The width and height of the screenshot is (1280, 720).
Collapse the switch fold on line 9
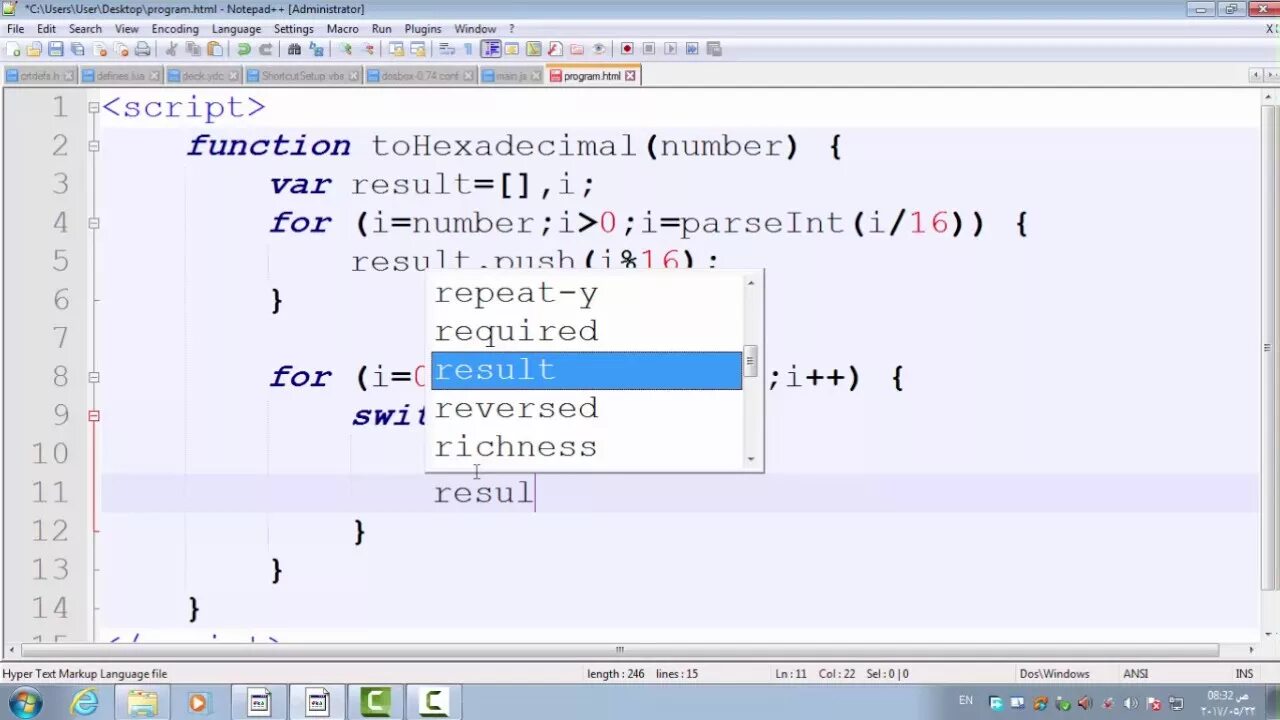pyautogui.click(x=94, y=415)
